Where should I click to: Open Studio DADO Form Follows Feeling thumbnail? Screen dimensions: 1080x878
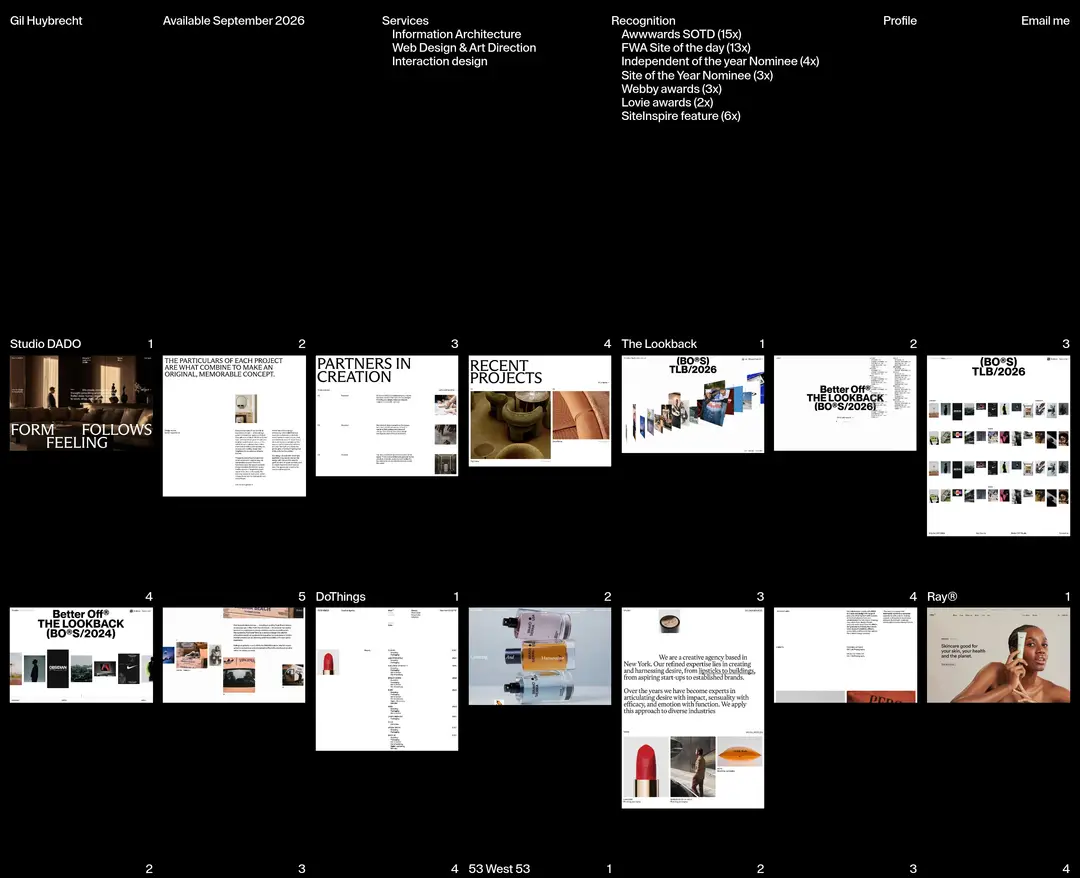(x=81, y=404)
